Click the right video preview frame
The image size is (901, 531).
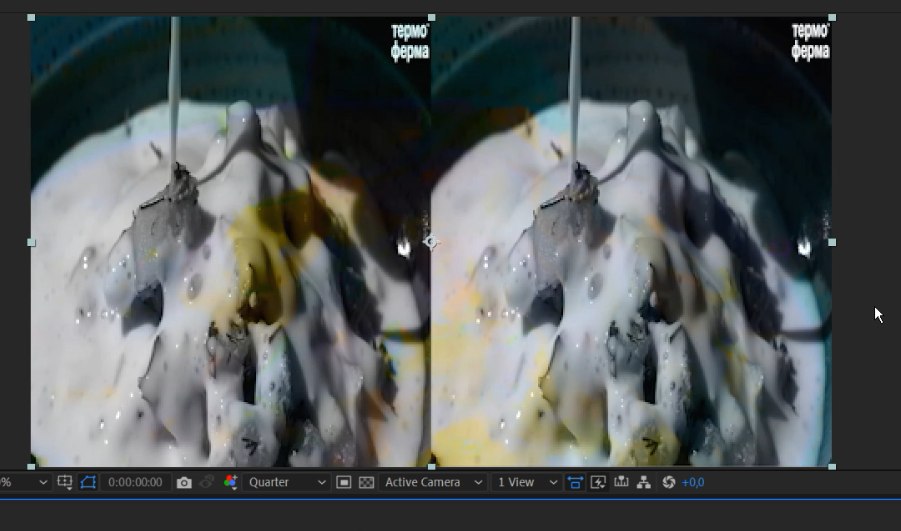click(632, 241)
